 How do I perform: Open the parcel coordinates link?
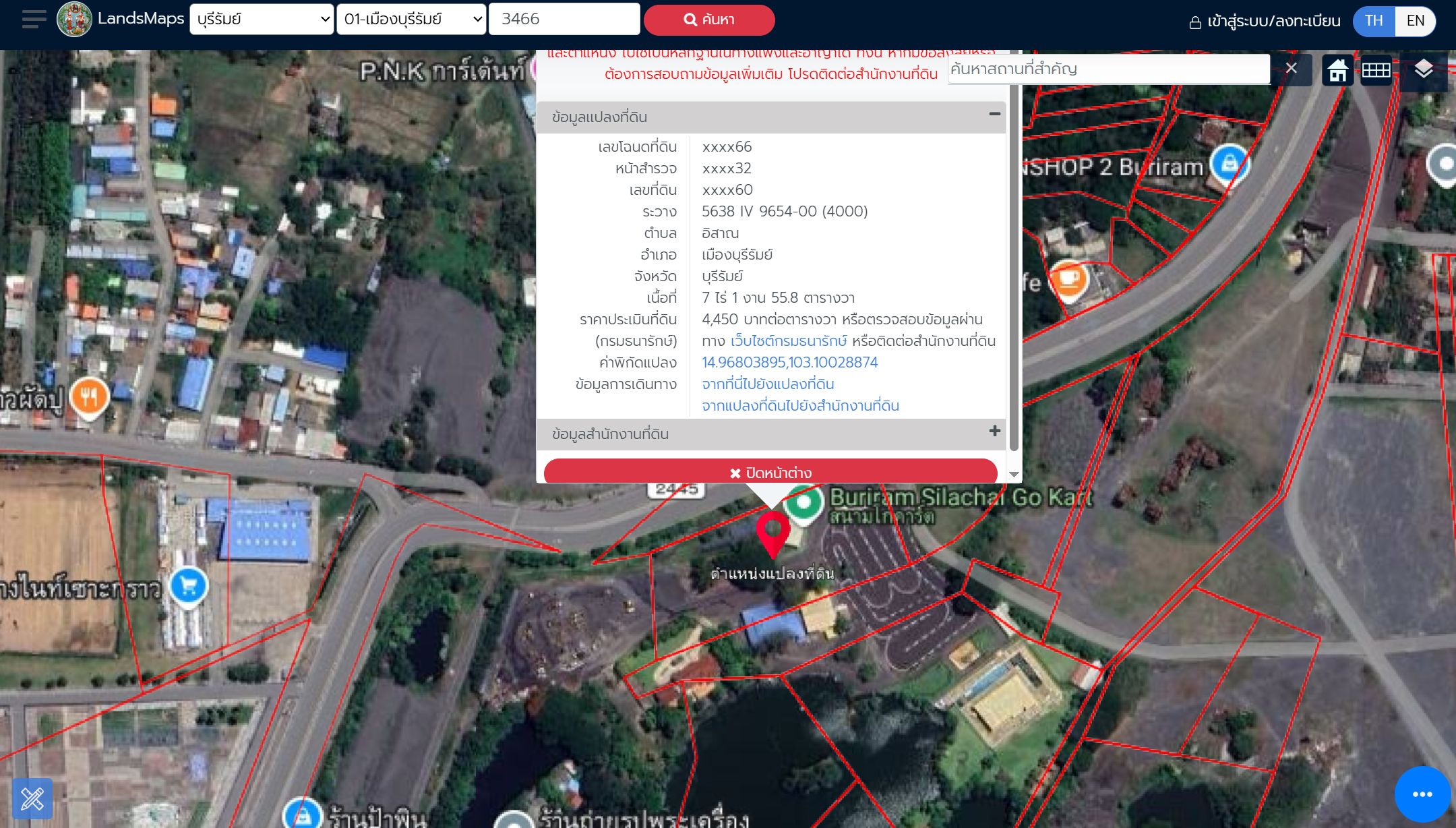[789, 362]
